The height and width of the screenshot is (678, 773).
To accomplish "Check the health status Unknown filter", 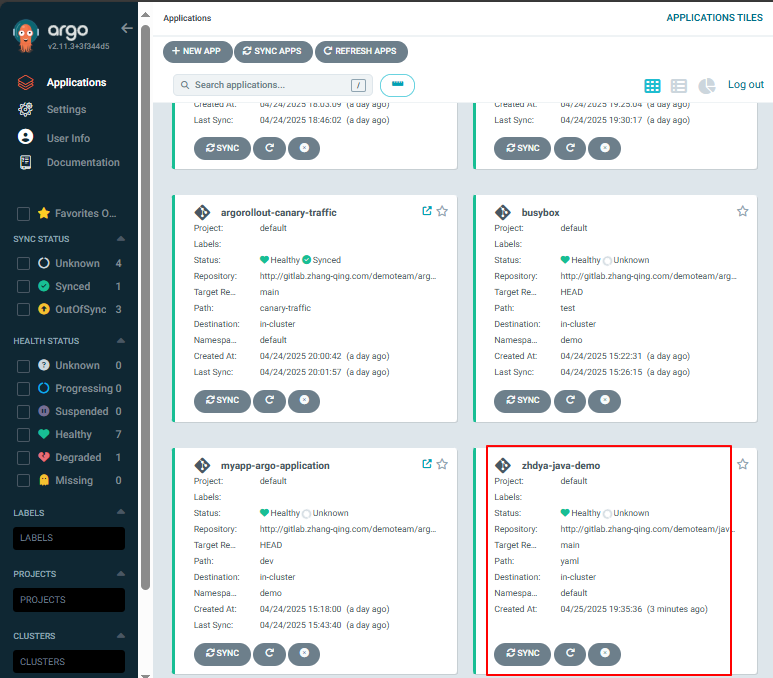I will coord(23,366).
